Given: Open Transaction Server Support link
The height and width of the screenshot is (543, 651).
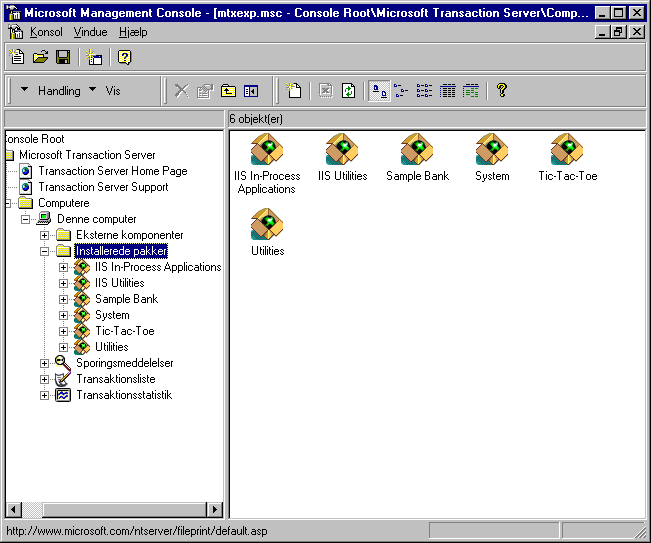Looking at the screenshot, I should (103, 187).
